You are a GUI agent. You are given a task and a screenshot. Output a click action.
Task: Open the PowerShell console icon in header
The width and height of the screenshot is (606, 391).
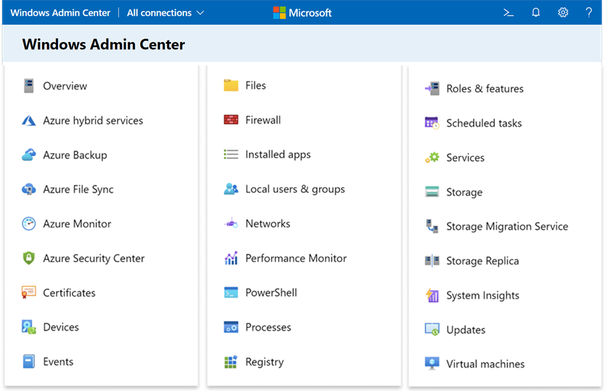[x=508, y=13]
